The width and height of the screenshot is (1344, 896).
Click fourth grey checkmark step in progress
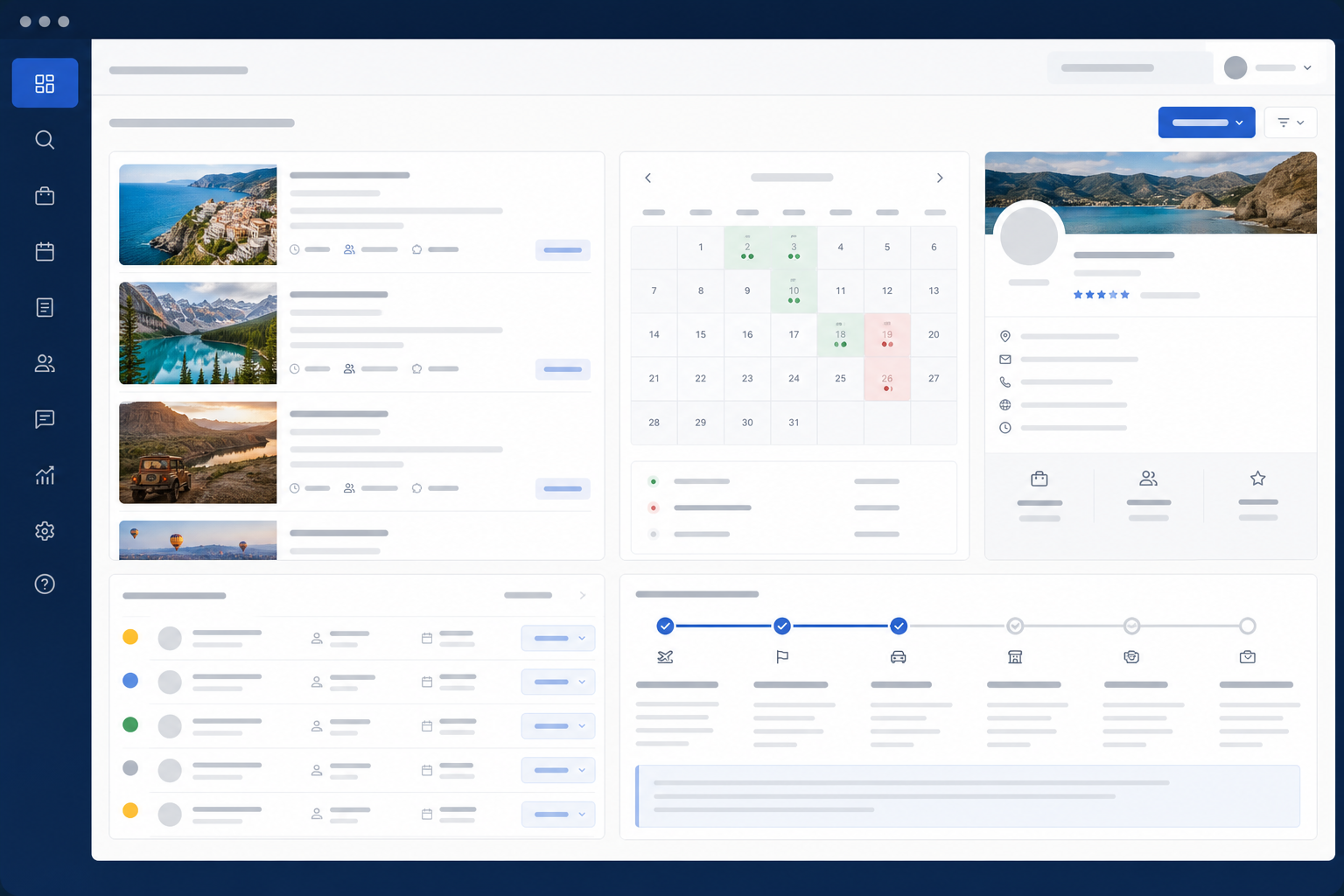pyautogui.click(x=1015, y=626)
